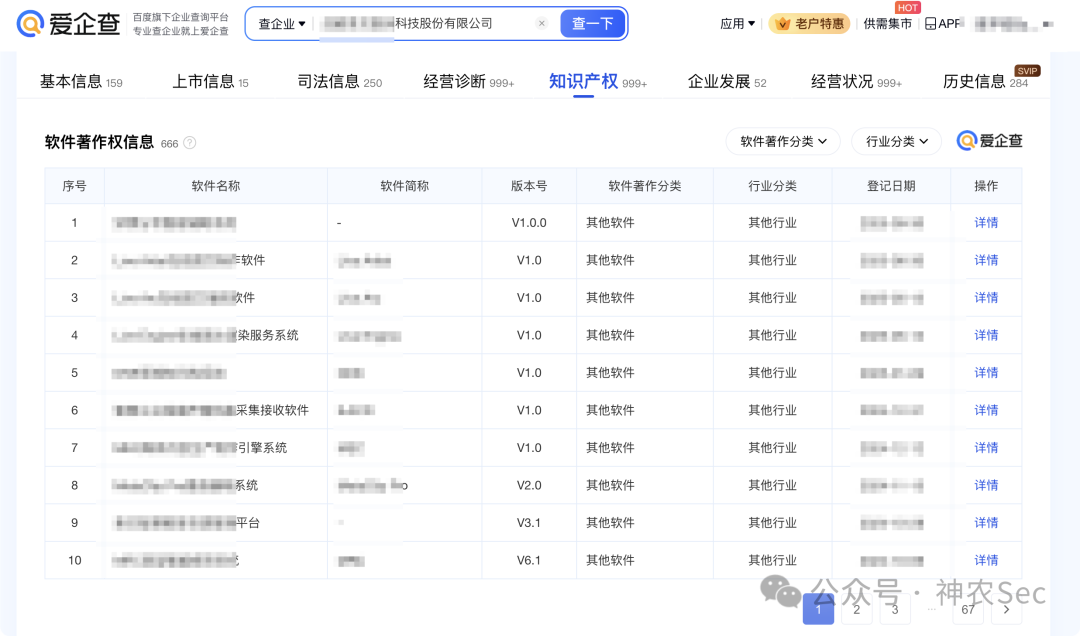This screenshot has height=636, width=1080.
Task: Open the 企业发展 tab
Action: click(718, 81)
